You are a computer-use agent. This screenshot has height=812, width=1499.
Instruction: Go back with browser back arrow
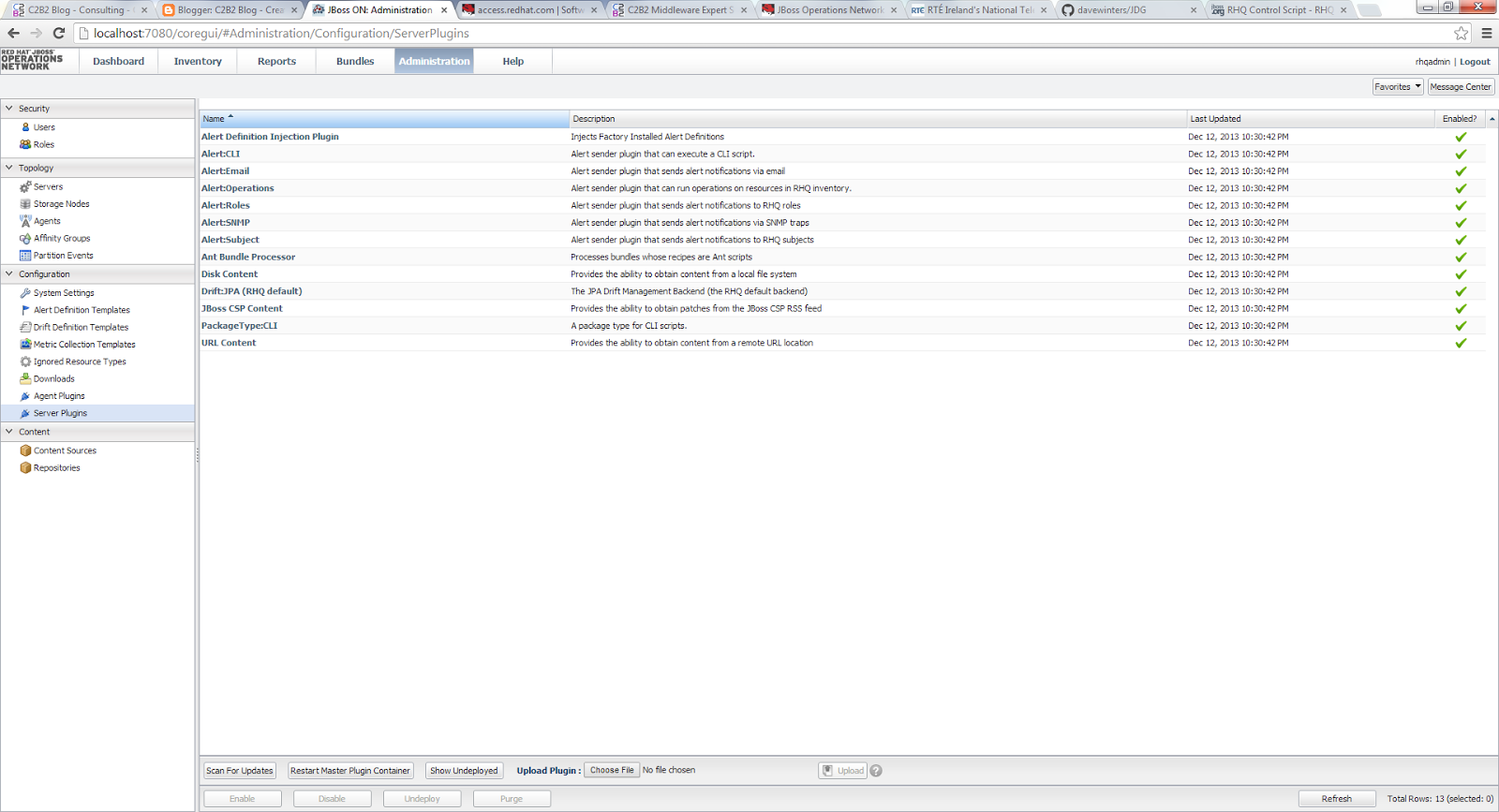coord(14,33)
